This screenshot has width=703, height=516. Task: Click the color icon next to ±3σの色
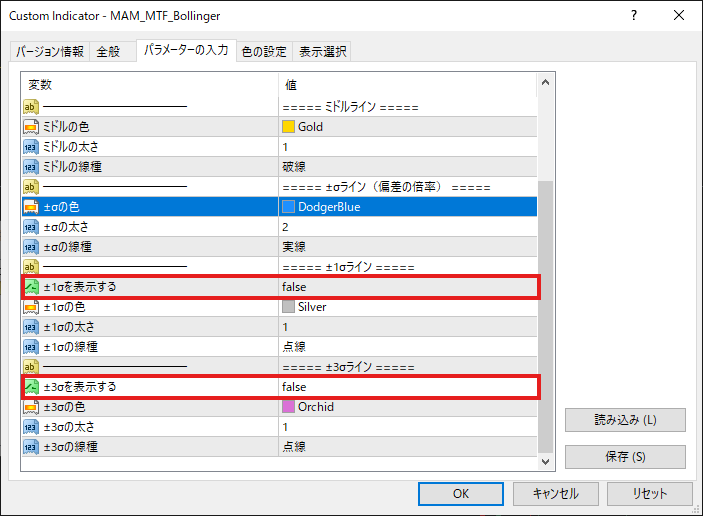(x=30, y=407)
